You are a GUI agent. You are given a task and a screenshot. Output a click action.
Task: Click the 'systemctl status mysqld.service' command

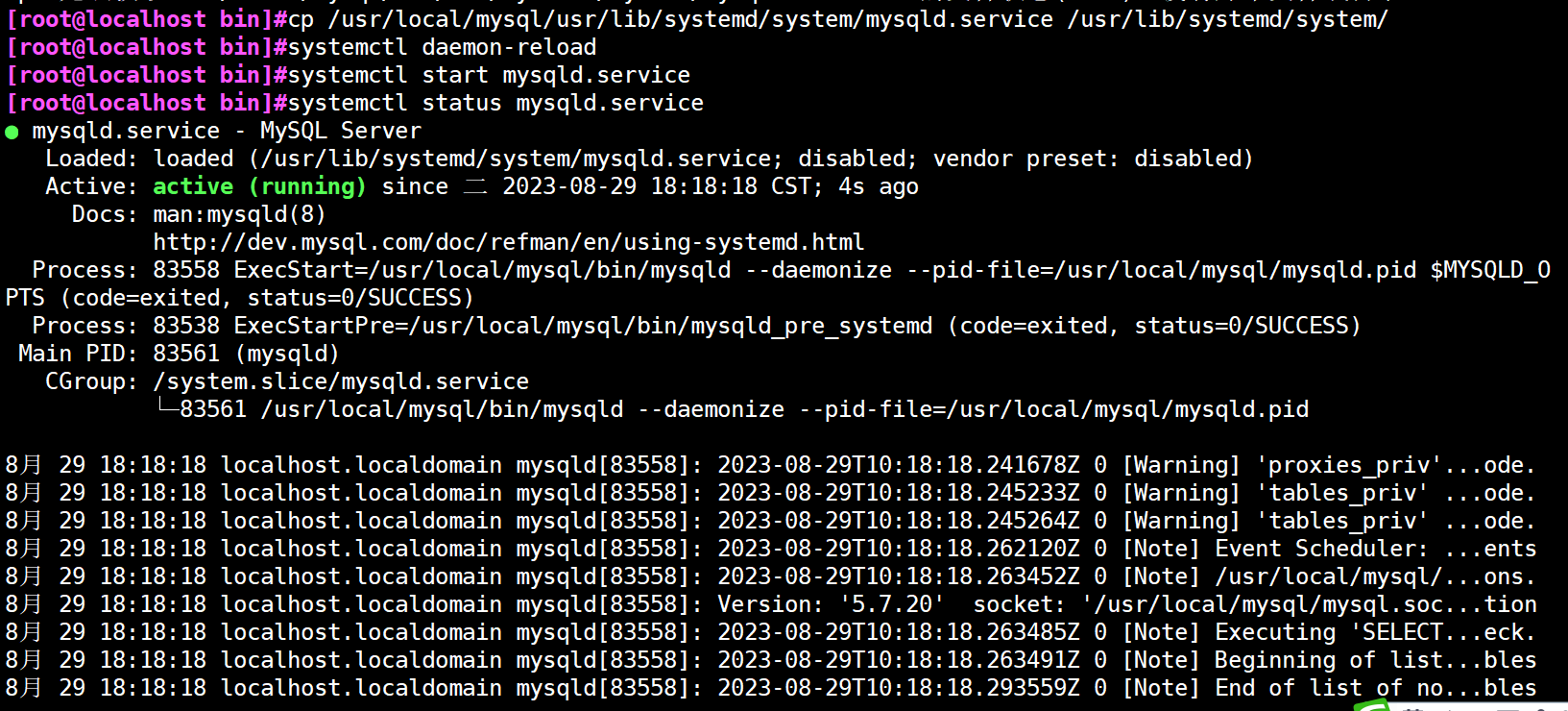(x=495, y=103)
